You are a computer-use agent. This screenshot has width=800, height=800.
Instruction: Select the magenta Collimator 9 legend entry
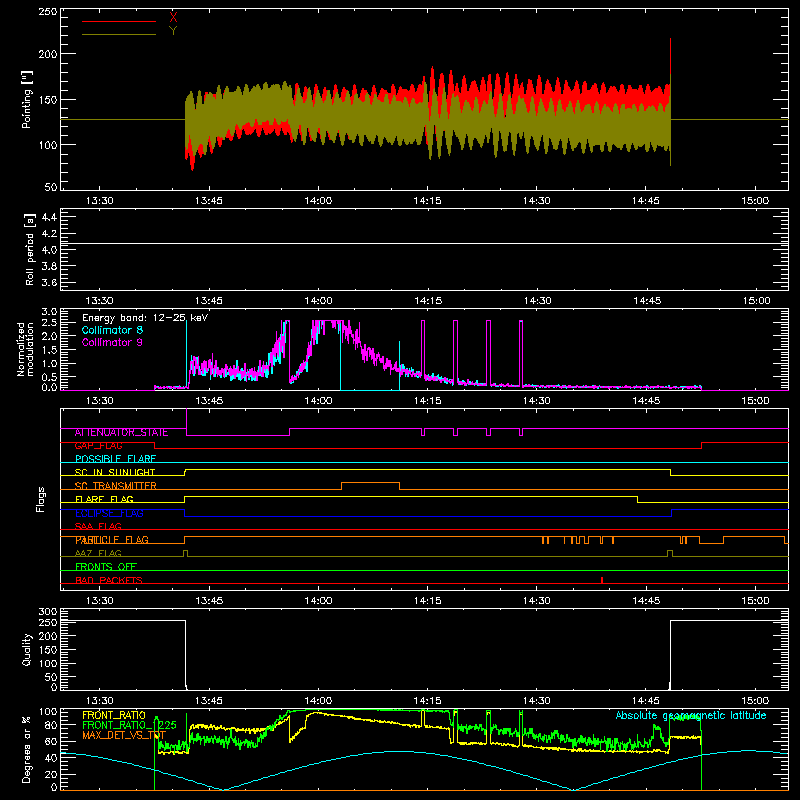pos(112,342)
